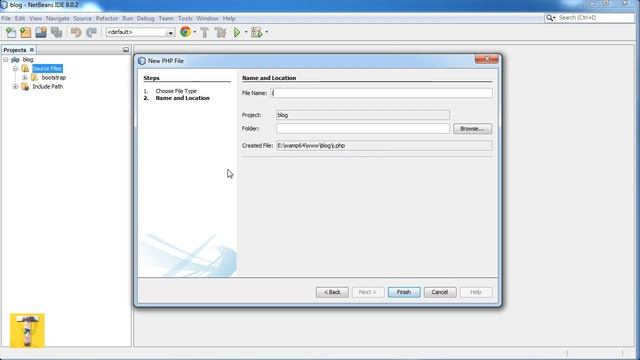Screen dimensions: 640x360
Task: Click the Build Project hammer icon
Action: click(205, 32)
